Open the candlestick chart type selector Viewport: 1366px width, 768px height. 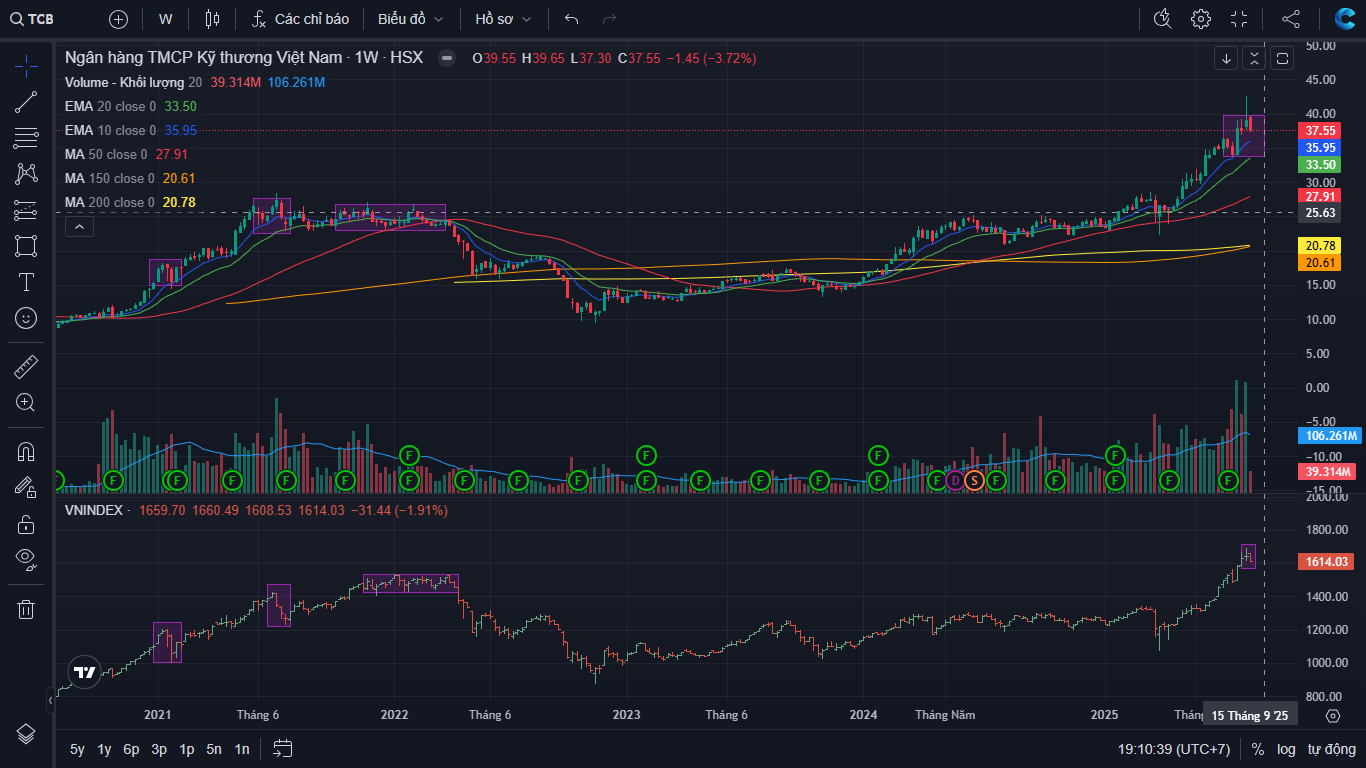coord(211,19)
